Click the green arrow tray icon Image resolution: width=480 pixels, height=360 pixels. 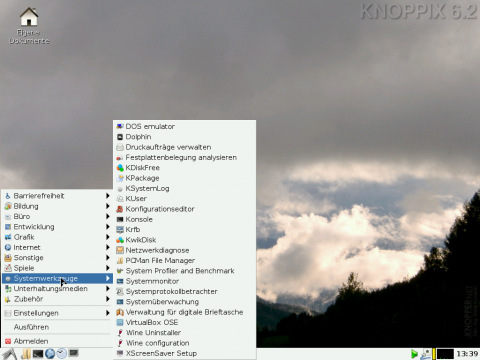click(x=414, y=354)
